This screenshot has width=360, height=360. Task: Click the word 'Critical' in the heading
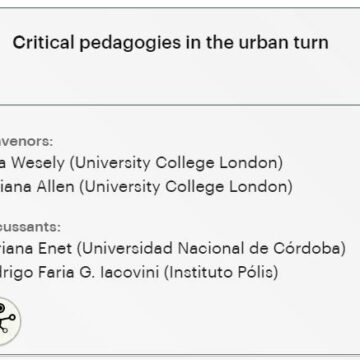(x=43, y=43)
